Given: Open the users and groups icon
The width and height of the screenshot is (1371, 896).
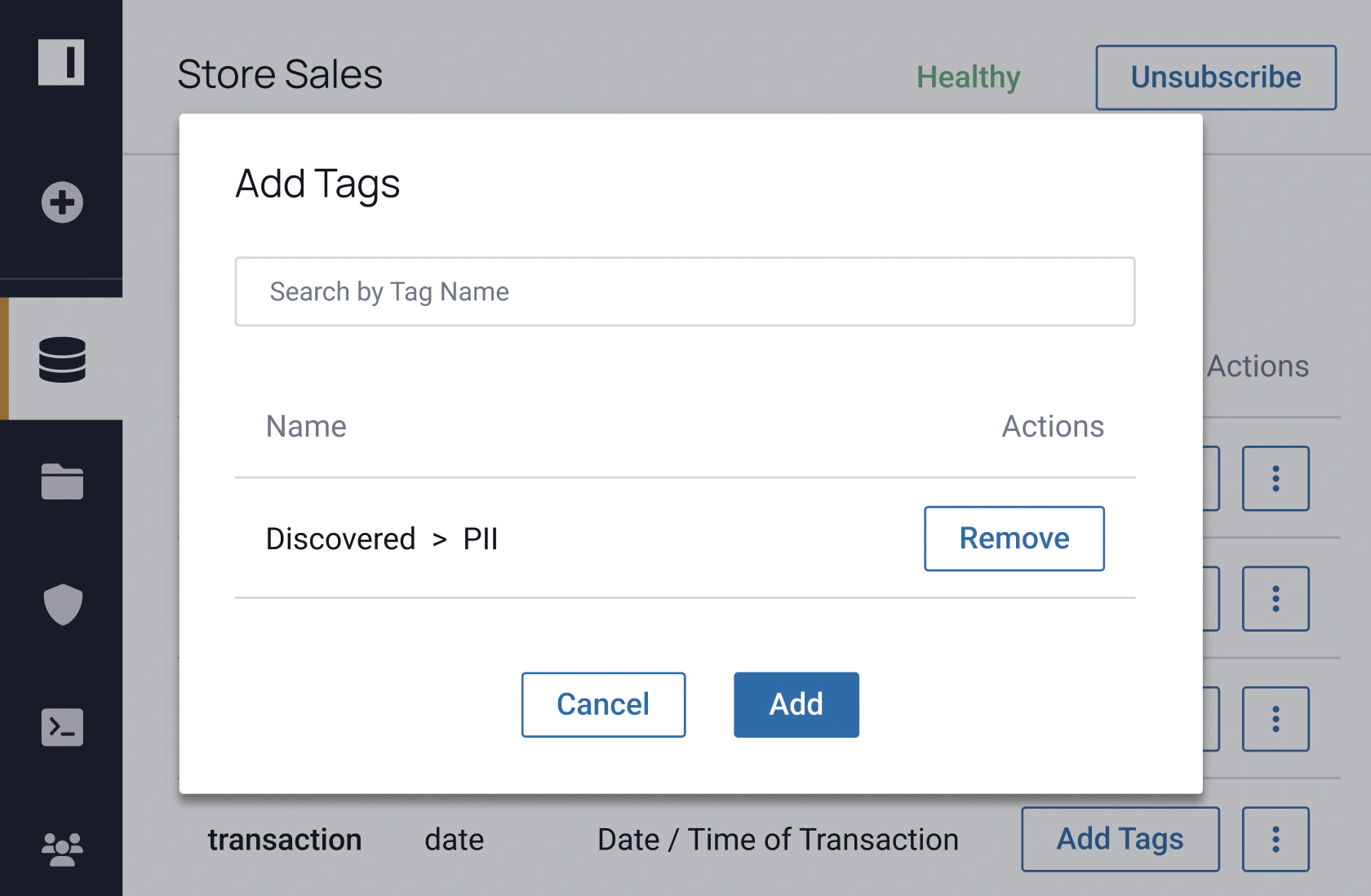Looking at the screenshot, I should 62,849.
